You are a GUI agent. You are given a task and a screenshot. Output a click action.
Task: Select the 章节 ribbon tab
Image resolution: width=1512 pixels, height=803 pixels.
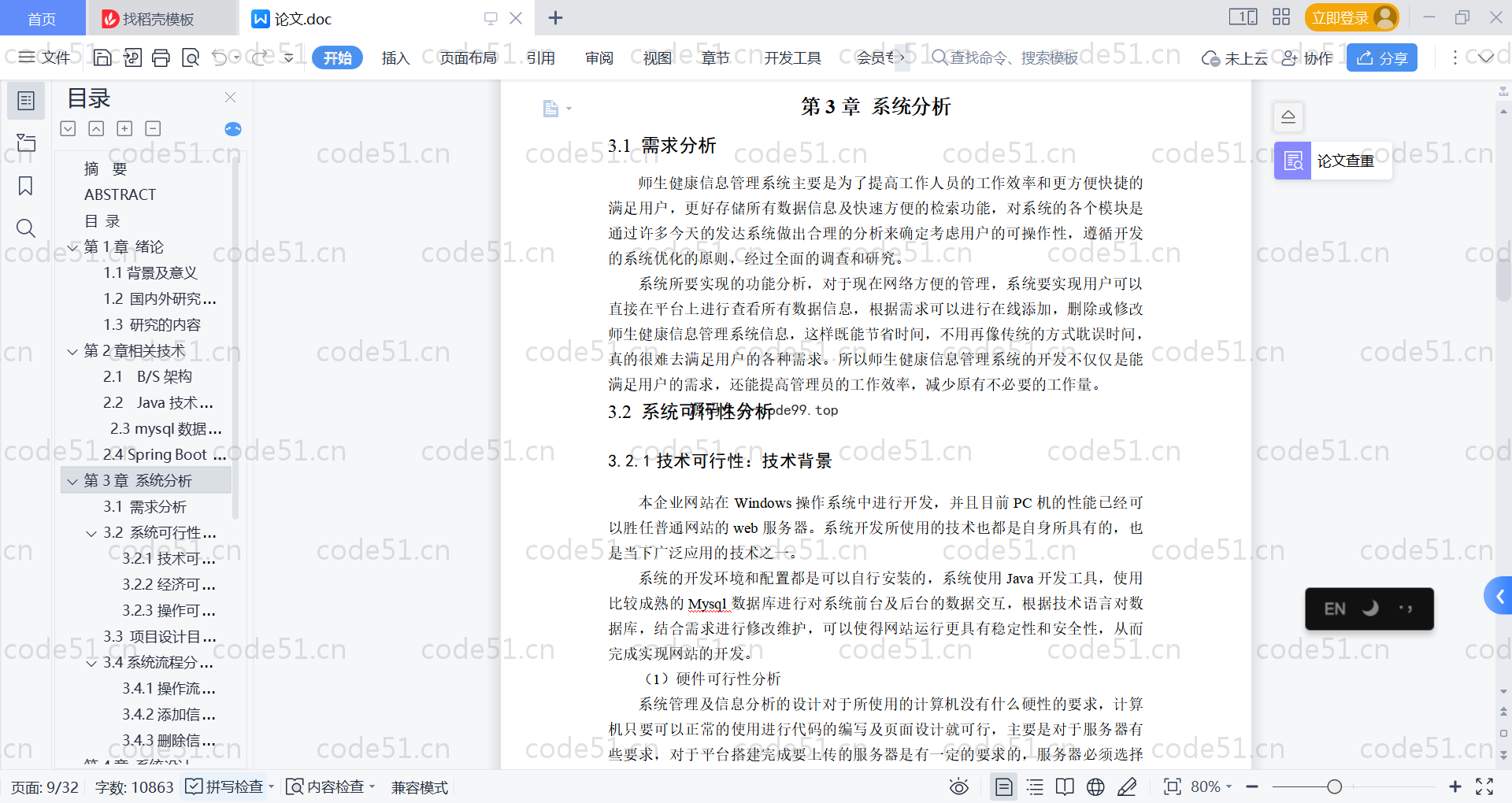click(715, 57)
